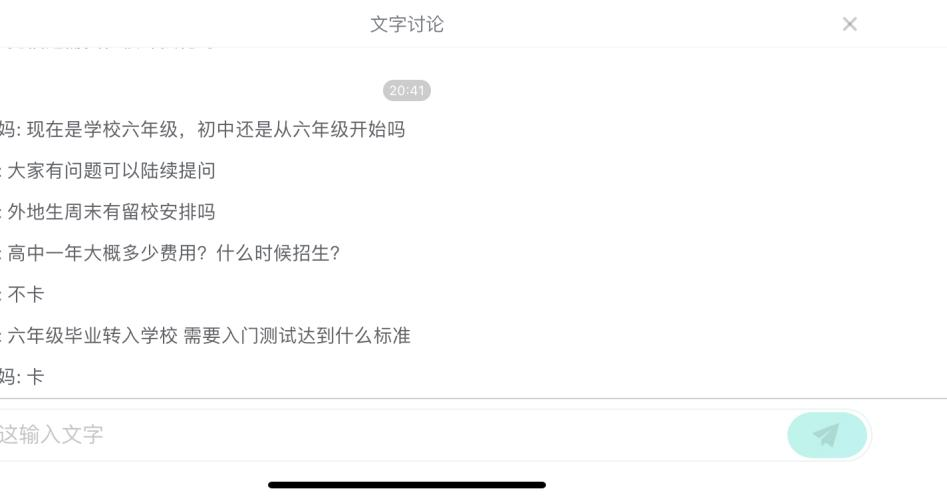This screenshot has height=499, width=947.
Task: Select the phrase 初中还是从六年级开始吗
Action: coord(301,129)
